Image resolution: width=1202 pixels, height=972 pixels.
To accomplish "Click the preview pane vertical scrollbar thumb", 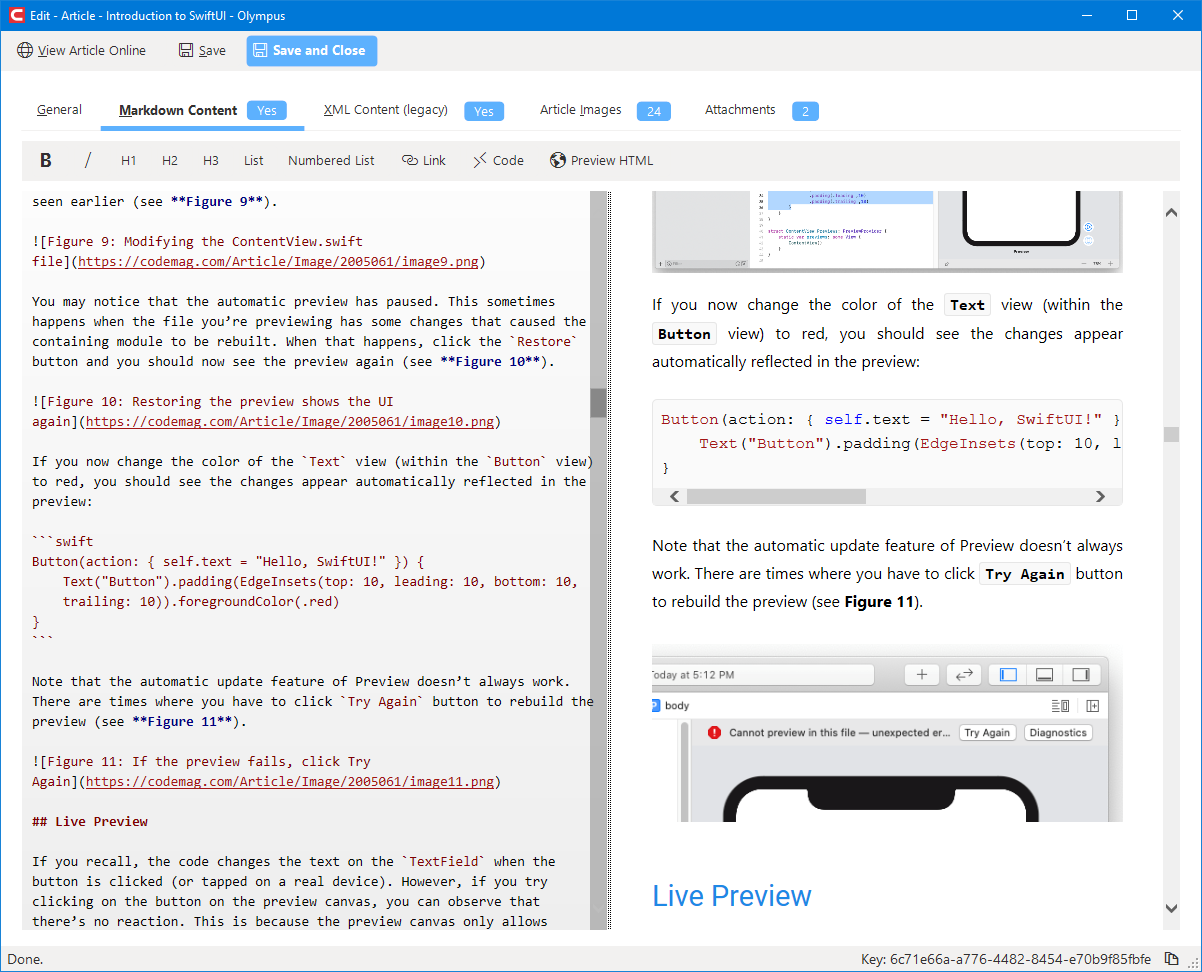I will pos(1171,434).
